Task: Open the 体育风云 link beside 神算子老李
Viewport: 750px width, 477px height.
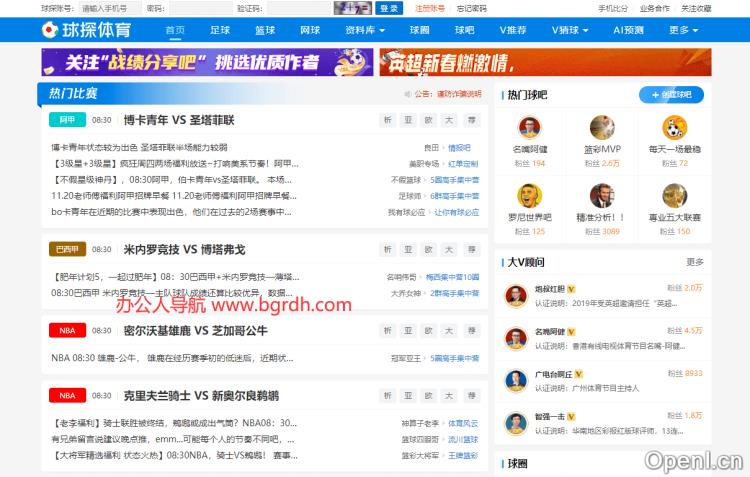Action: (463, 423)
